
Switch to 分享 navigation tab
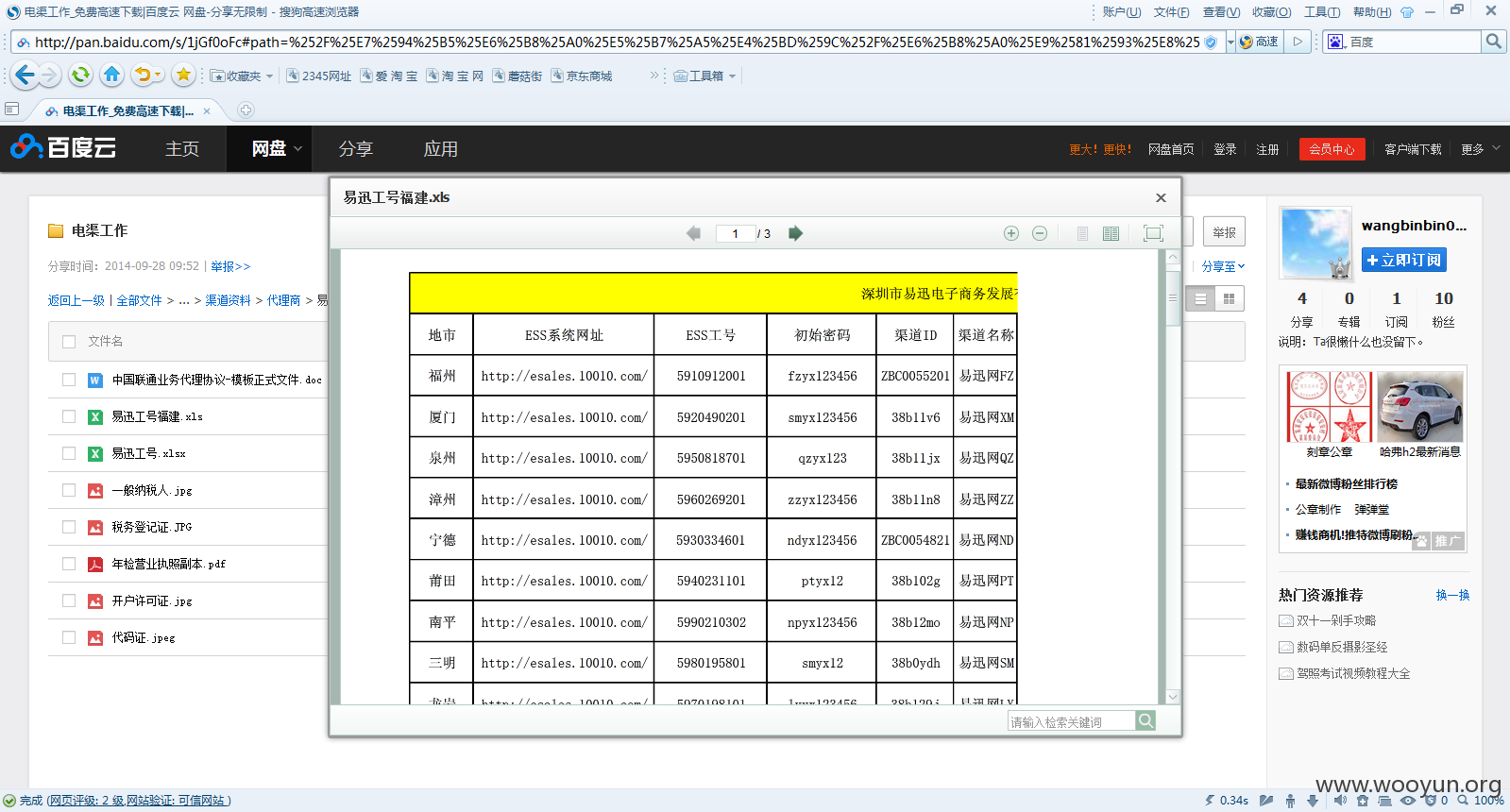pos(356,149)
